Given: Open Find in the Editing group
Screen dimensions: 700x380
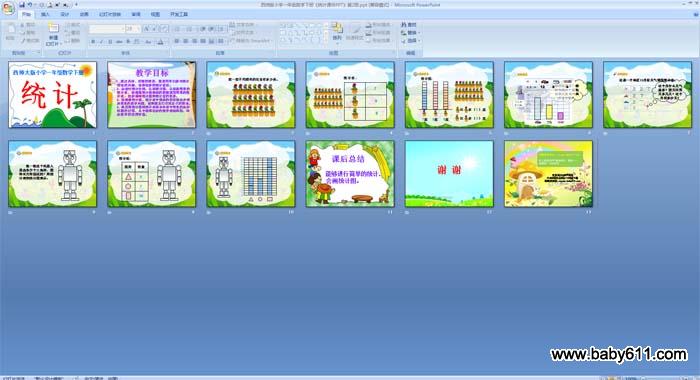Looking at the screenshot, I should pyautogui.click(x=408, y=25).
